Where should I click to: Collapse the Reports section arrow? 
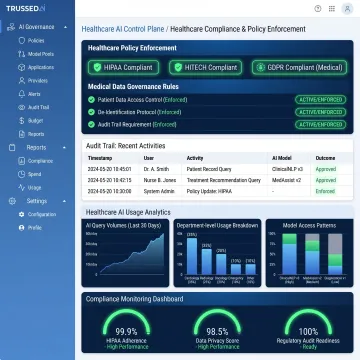[x=64, y=147]
